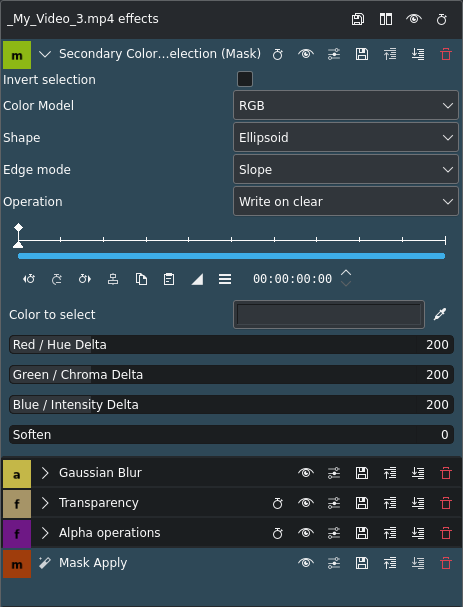Open presets for Gaussian Blur
The image size is (463, 607).
pos(334,473)
